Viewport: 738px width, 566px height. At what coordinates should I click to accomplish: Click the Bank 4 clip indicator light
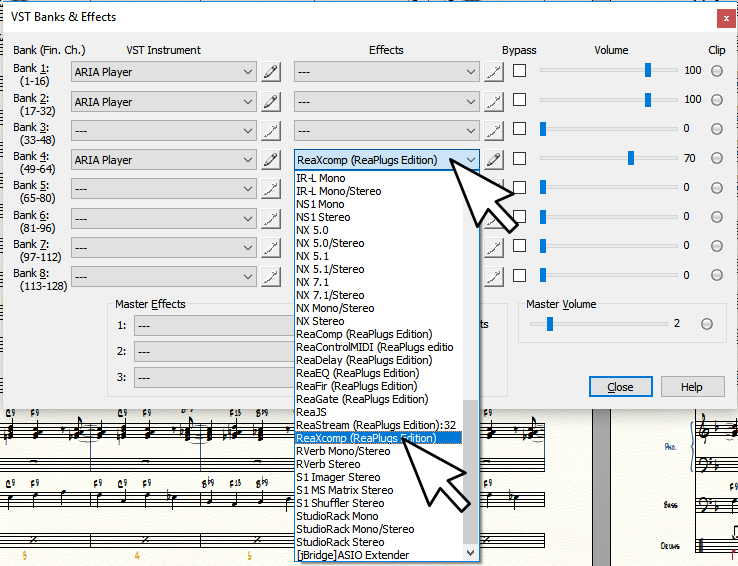click(717, 158)
